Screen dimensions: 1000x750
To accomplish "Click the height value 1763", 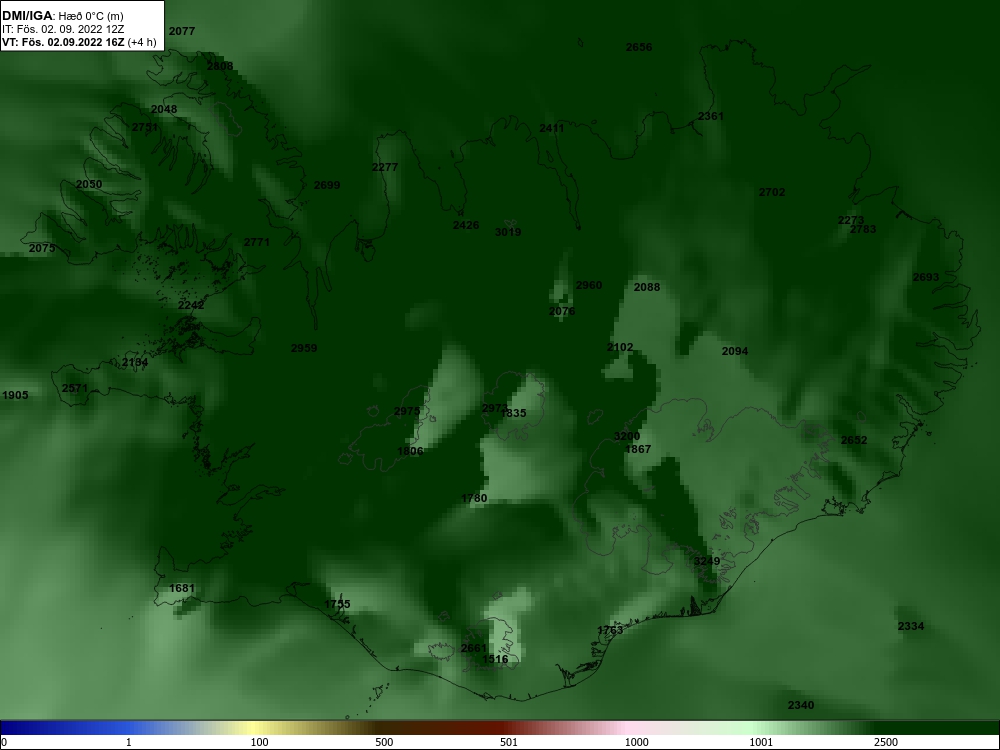I will click(x=610, y=631).
